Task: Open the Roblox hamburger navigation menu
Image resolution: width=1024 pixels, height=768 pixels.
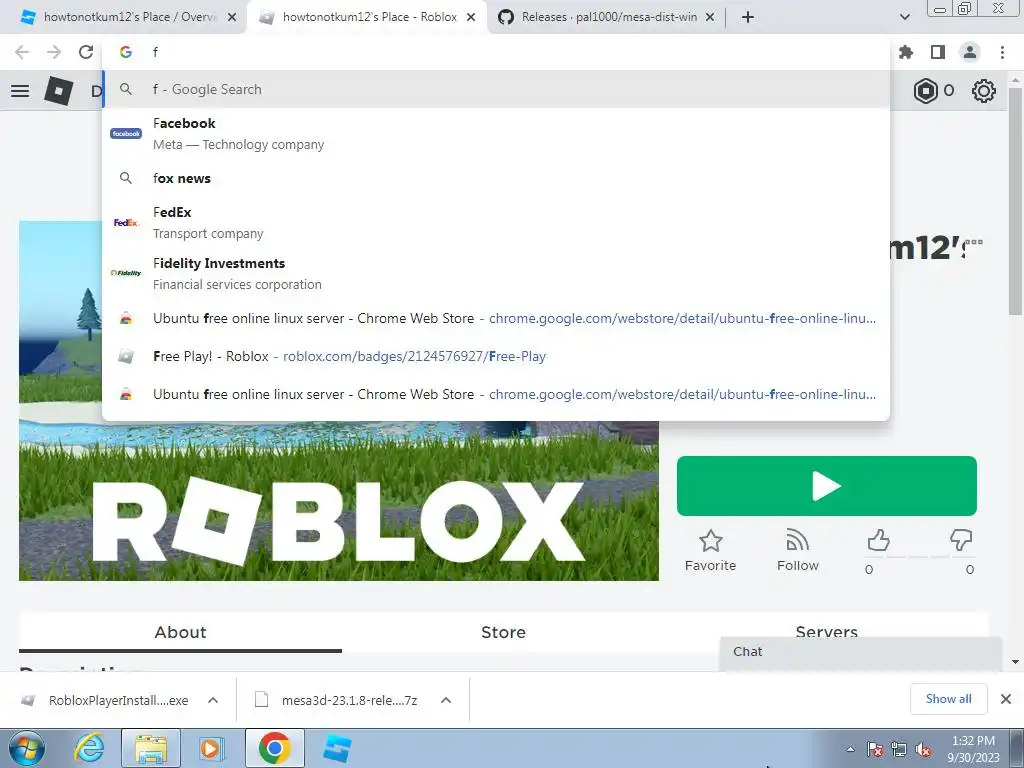Action: click(x=20, y=91)
